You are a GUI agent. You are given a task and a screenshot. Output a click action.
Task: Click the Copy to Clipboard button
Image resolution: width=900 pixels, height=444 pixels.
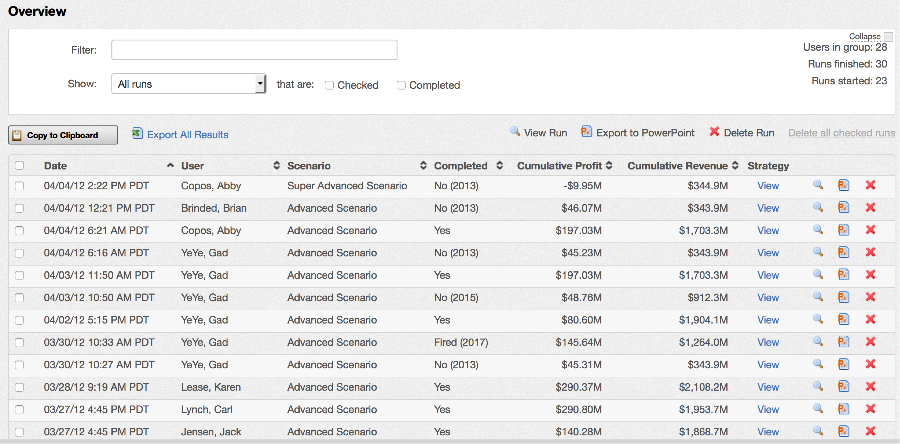(x=63, y=135)
